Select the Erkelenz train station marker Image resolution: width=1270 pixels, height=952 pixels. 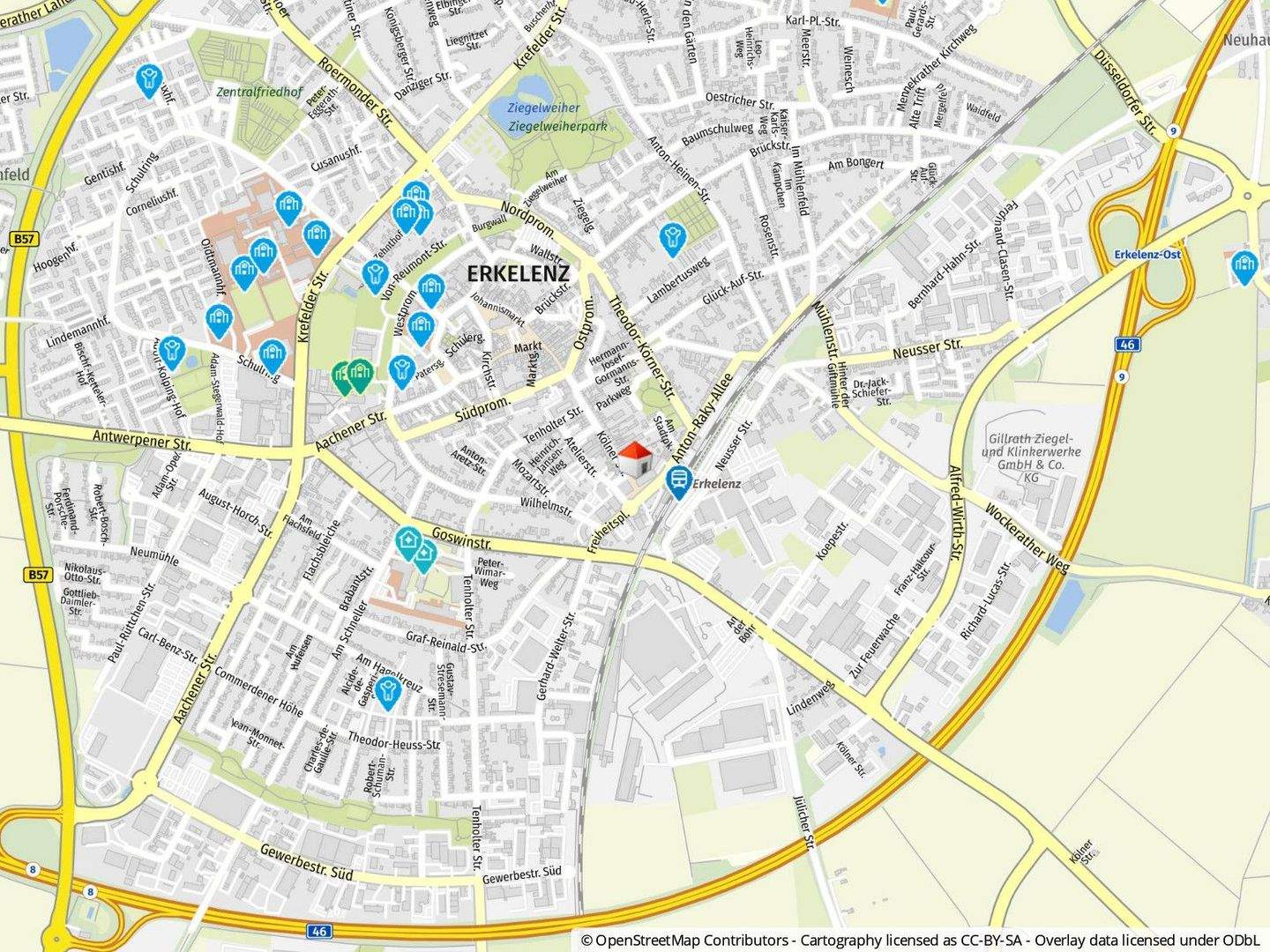coord(678,480)
